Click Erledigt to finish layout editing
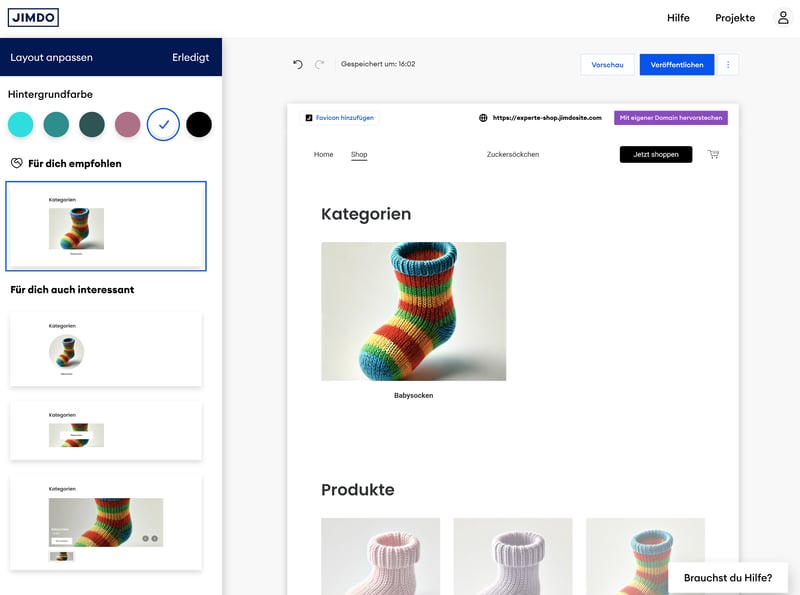 [190, 57]
